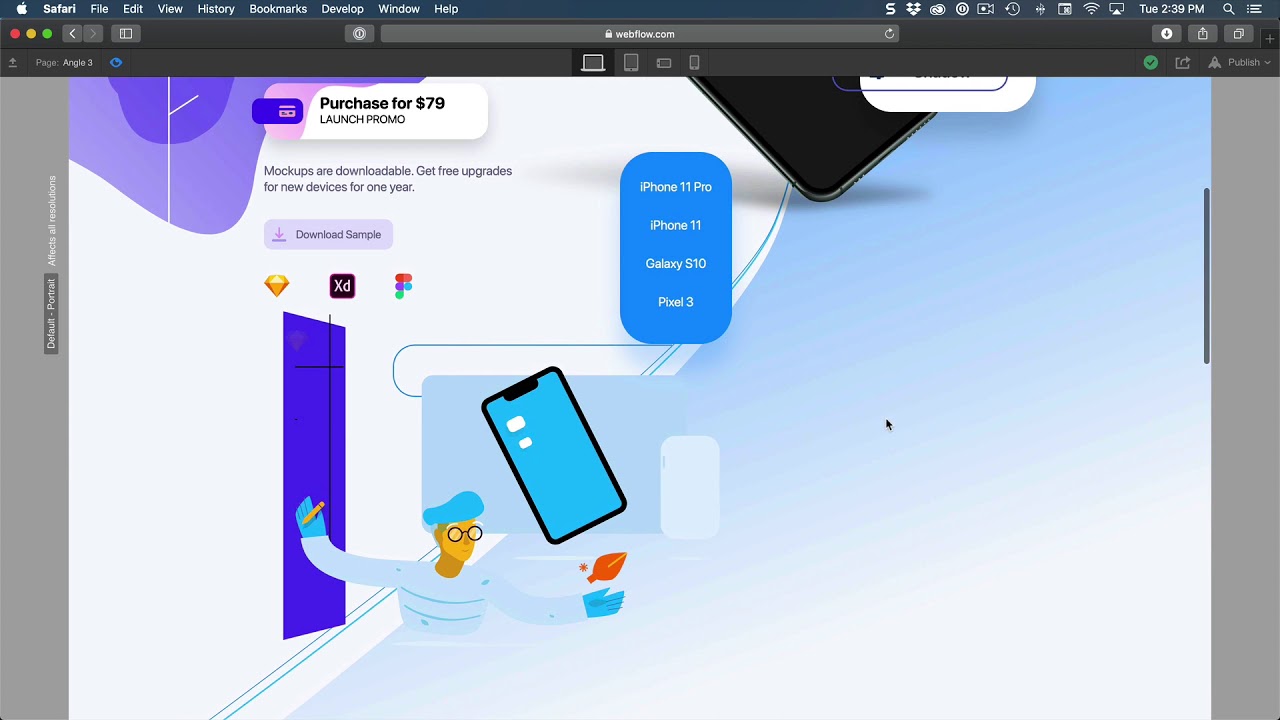Click the exit-to-dashboard arrow icon beside Page
Screen dimensions: 1280x720
(x=13, y=62)
